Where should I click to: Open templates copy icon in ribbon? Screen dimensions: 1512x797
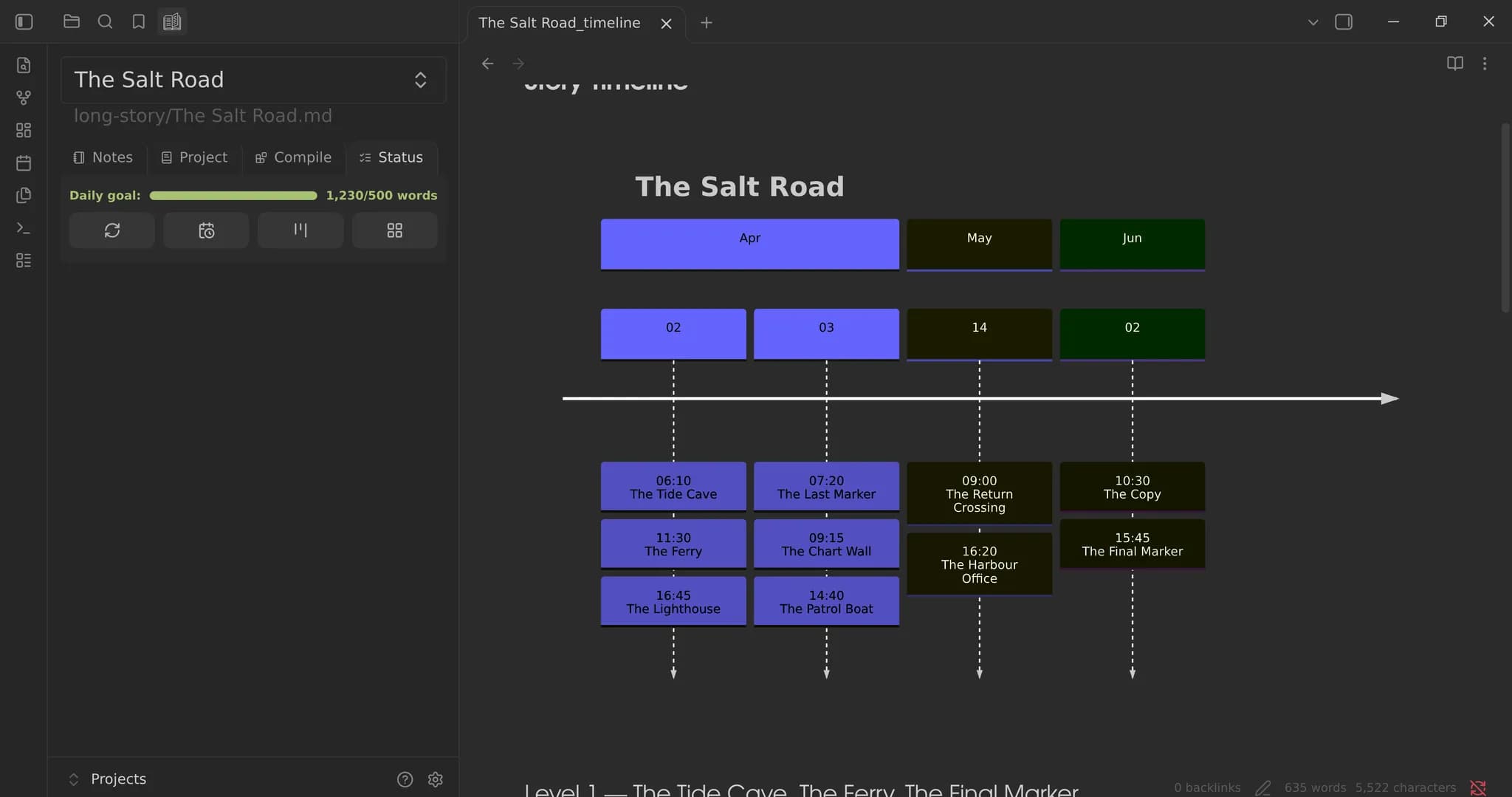[x=24, y=195]
